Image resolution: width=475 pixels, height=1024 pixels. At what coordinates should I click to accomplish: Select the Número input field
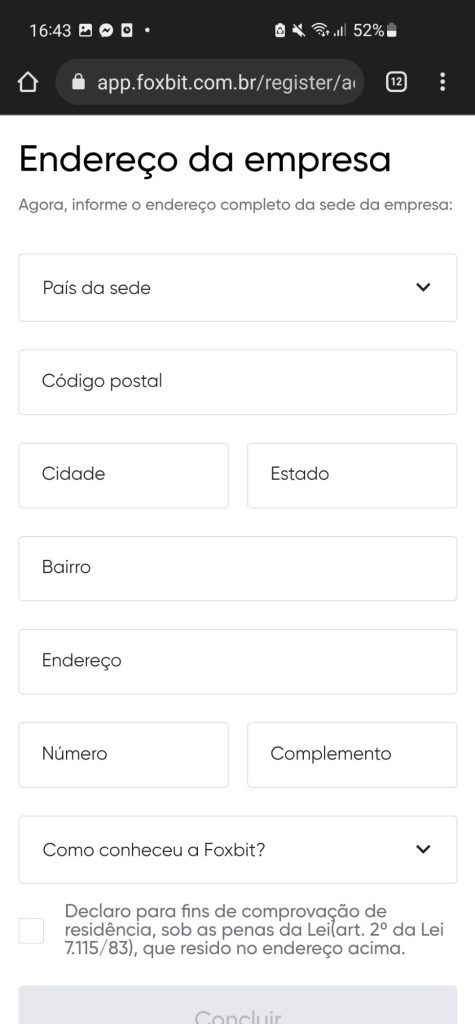[123, 754]
